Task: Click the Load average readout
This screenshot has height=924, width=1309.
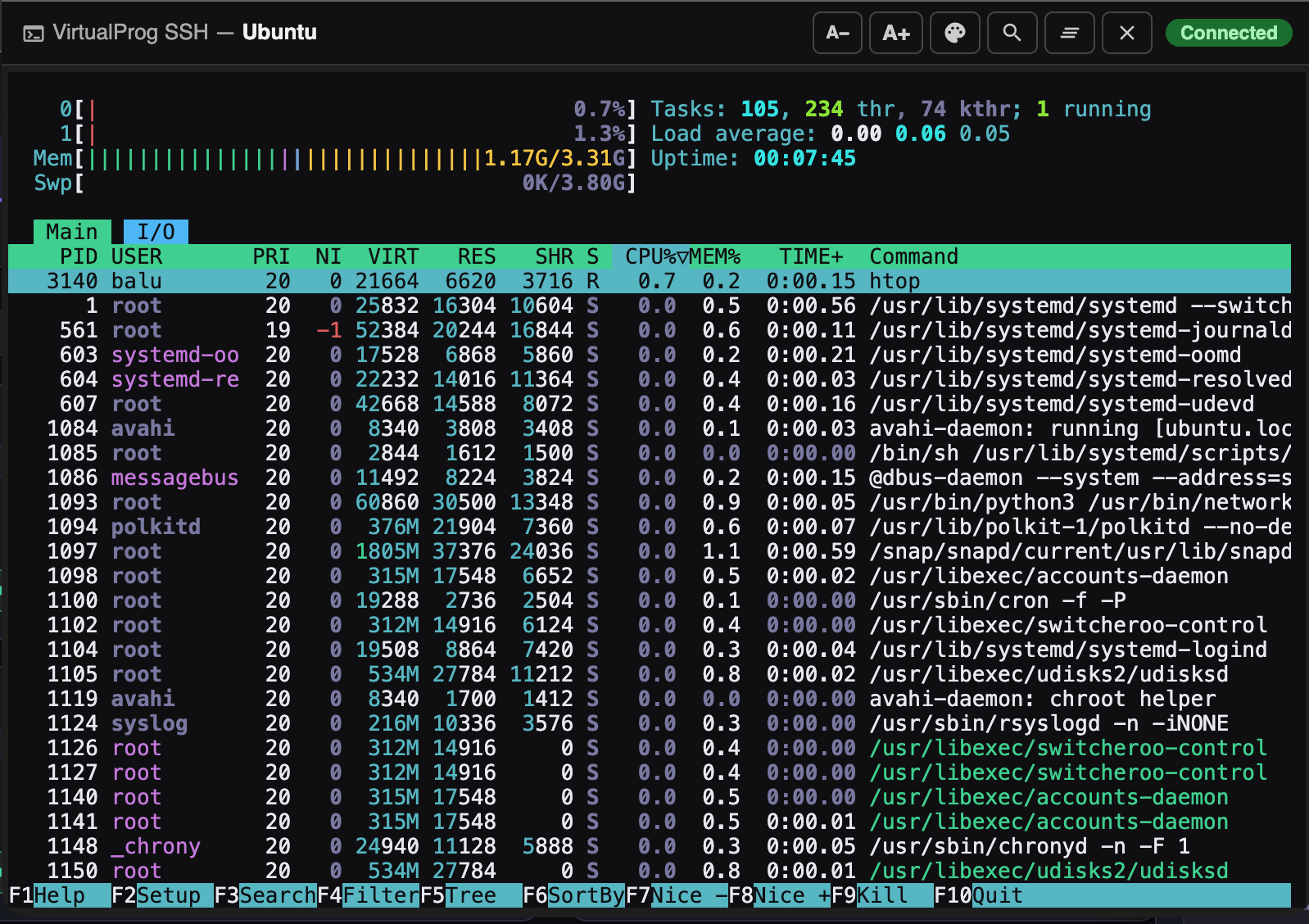Action: click(x=831, y=134)
